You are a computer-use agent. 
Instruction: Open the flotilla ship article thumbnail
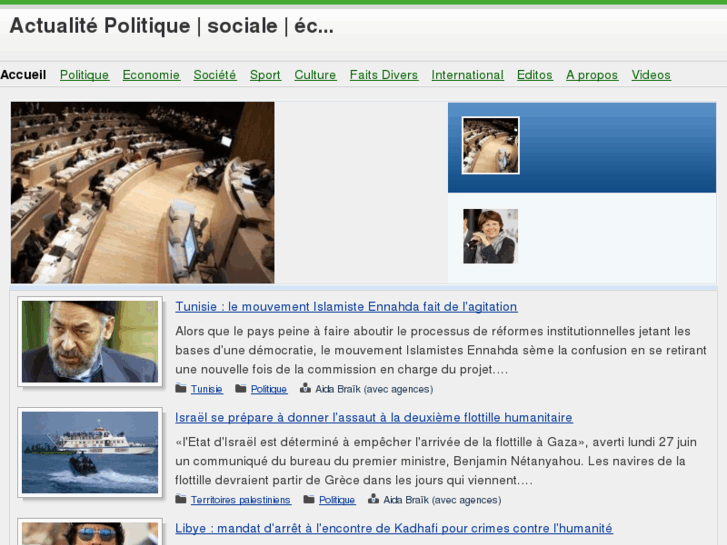[90, 452]
